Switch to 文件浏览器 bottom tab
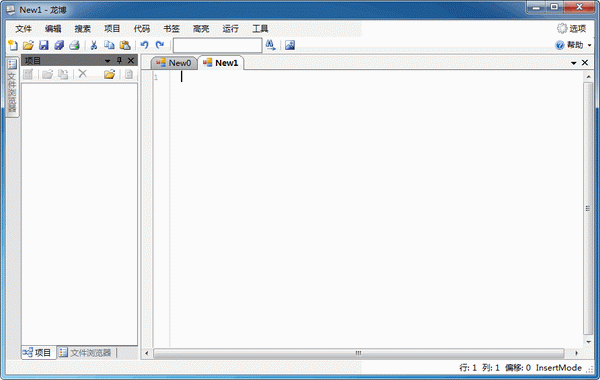The image size is (600, 380). tap(85, 352)
